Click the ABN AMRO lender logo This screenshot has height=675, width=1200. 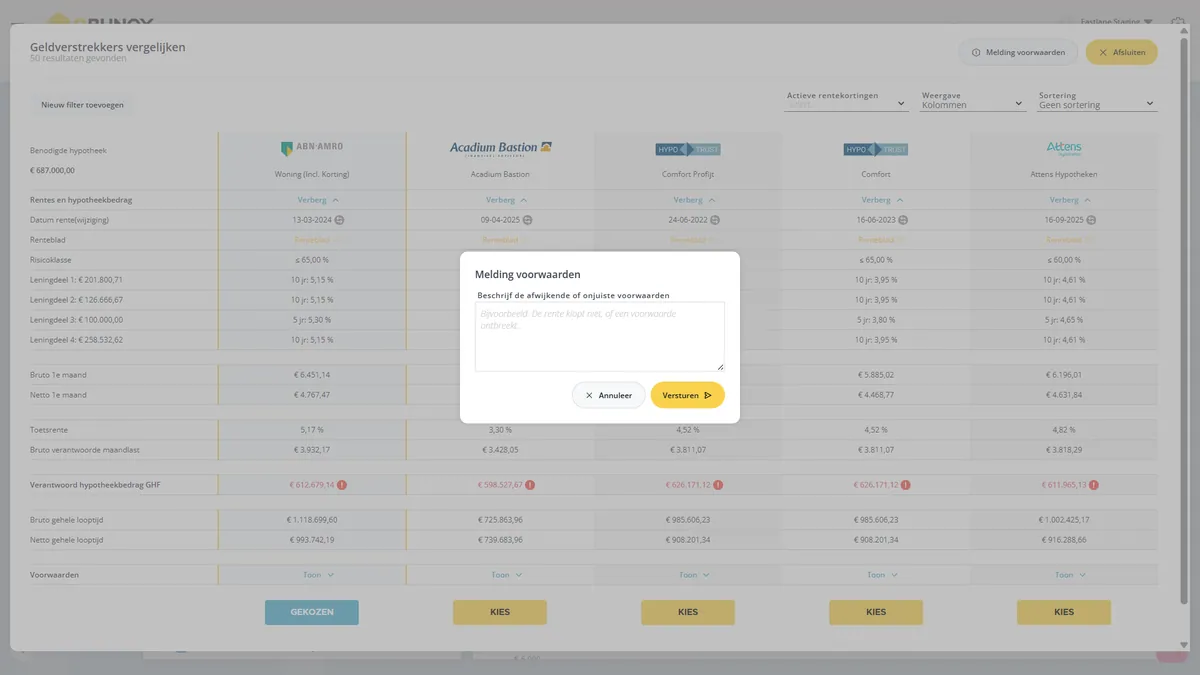(x=312, y=149)
